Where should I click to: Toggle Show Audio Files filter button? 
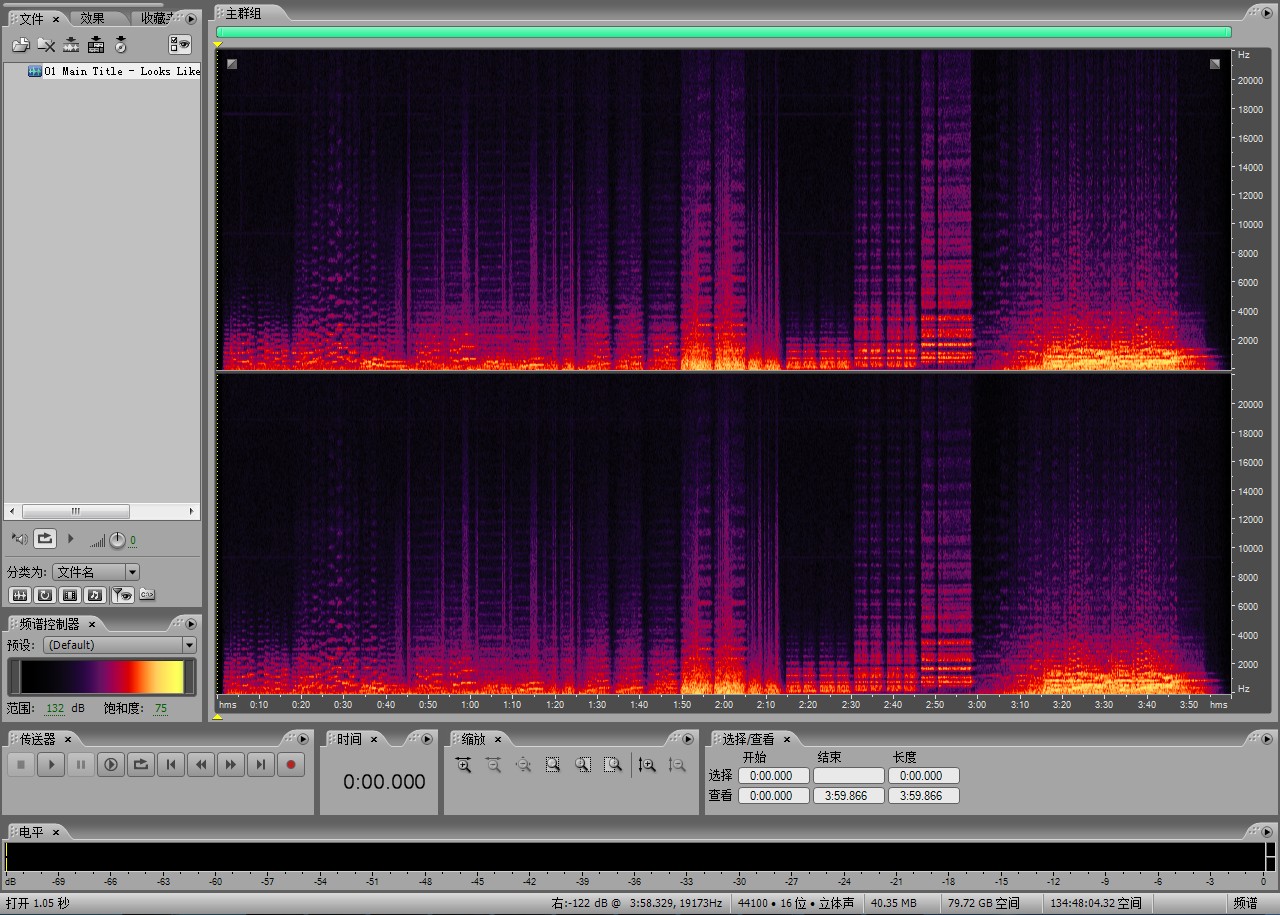(20, 595)
